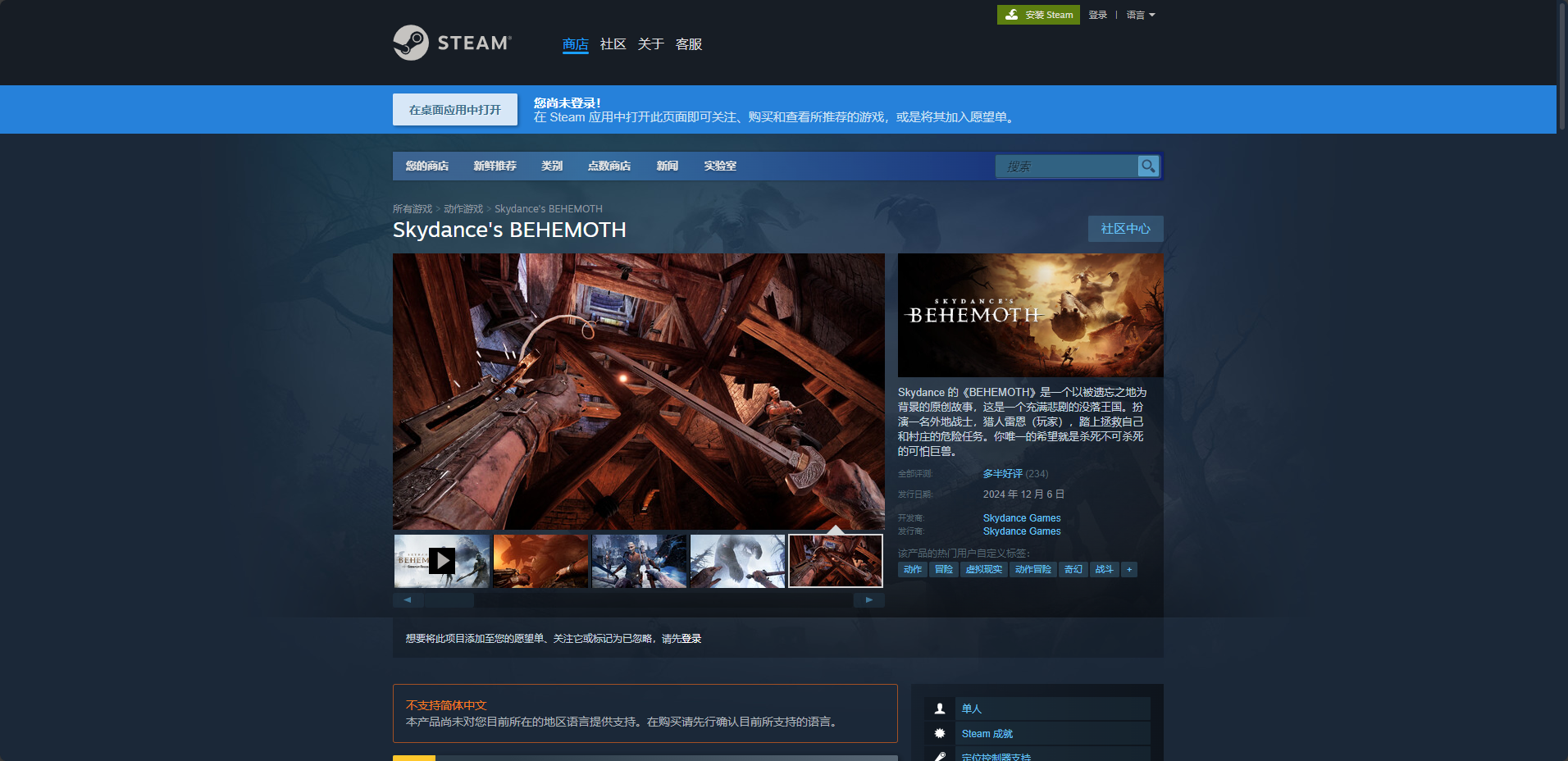Click the page vertical scrollbar
This screenshot has width=1568, height=761.
(1562, 66)
